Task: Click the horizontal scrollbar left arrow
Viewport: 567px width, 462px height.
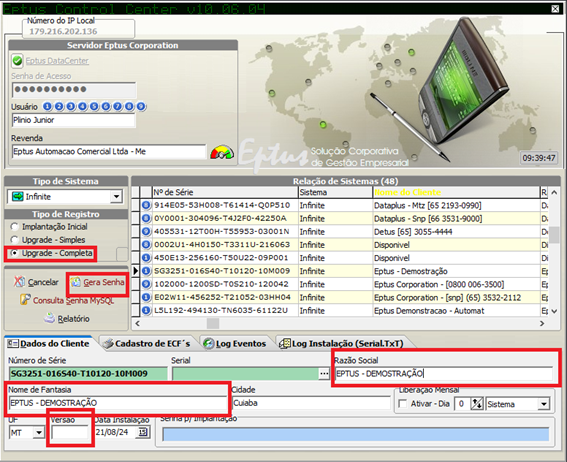Action: click(x=137, y=324)
